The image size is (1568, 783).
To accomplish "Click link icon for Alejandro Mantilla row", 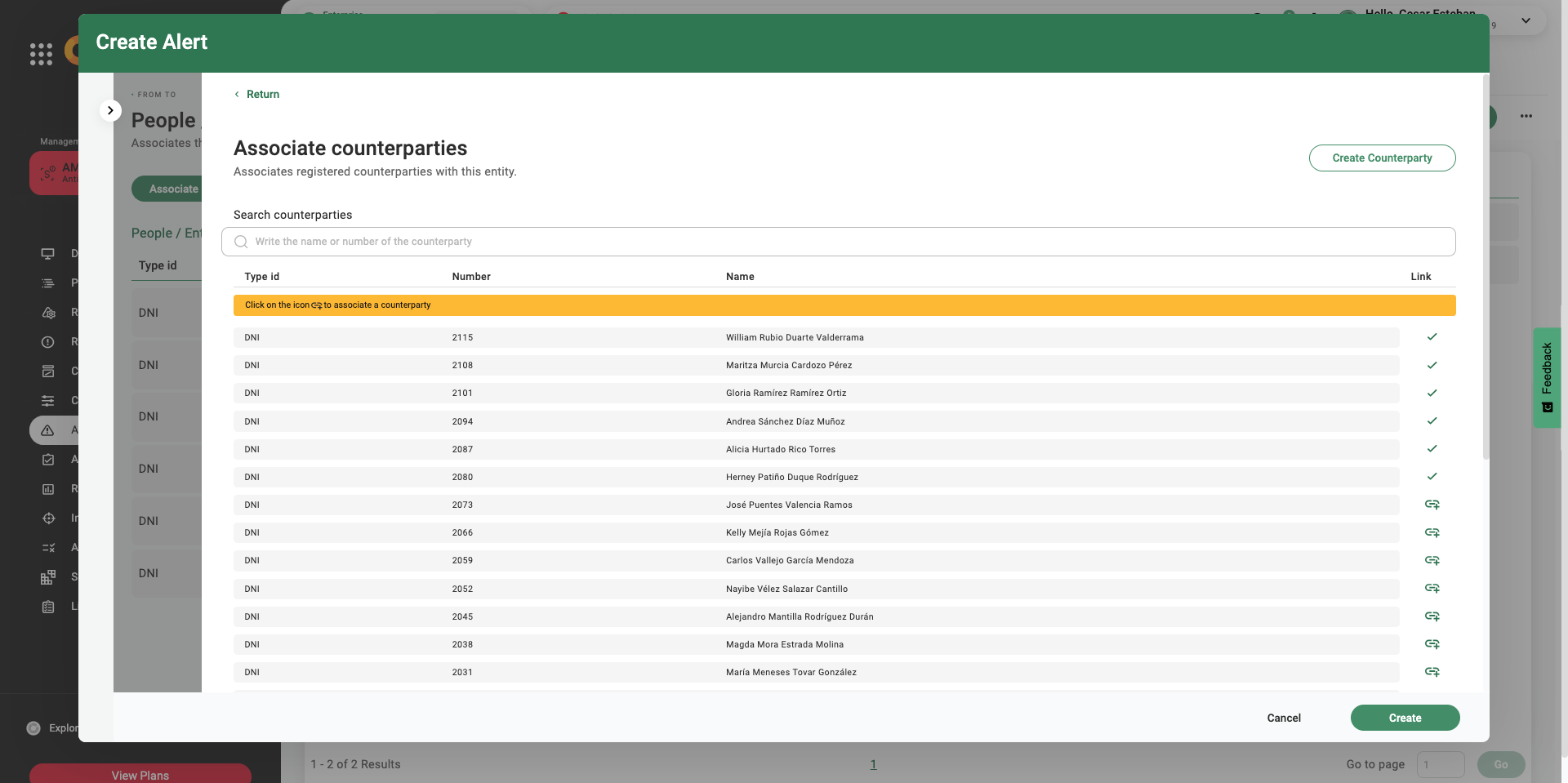I will [x=1432, y=616].
